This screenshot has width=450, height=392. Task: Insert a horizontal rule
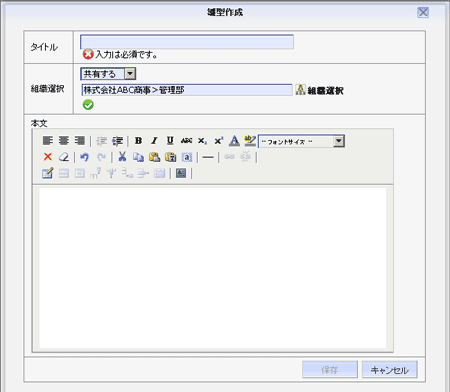208,157
